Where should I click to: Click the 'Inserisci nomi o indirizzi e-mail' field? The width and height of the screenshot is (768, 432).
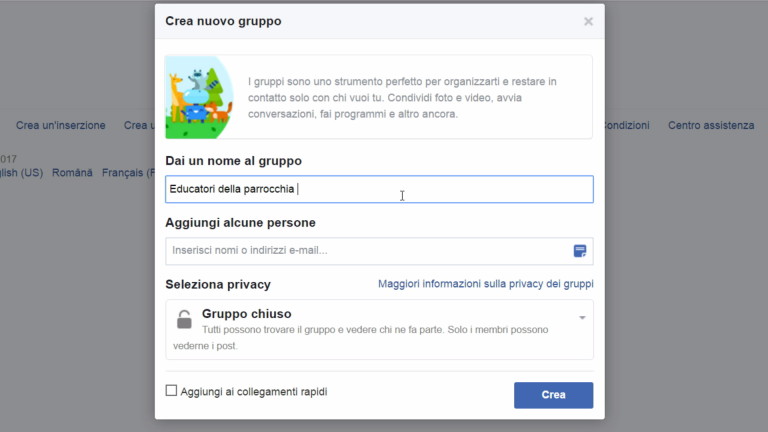pos(366,251)
